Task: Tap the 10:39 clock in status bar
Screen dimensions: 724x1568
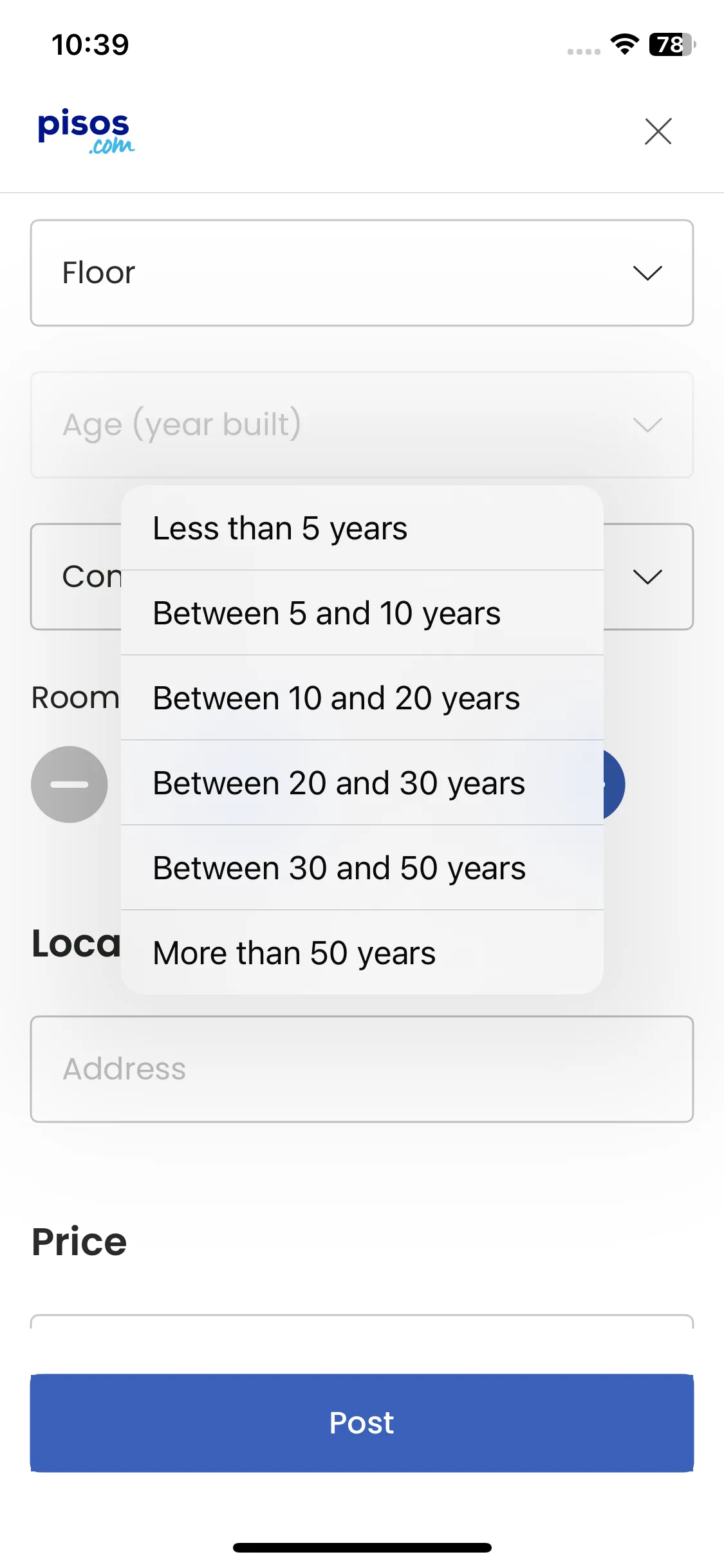Action: 90,45
